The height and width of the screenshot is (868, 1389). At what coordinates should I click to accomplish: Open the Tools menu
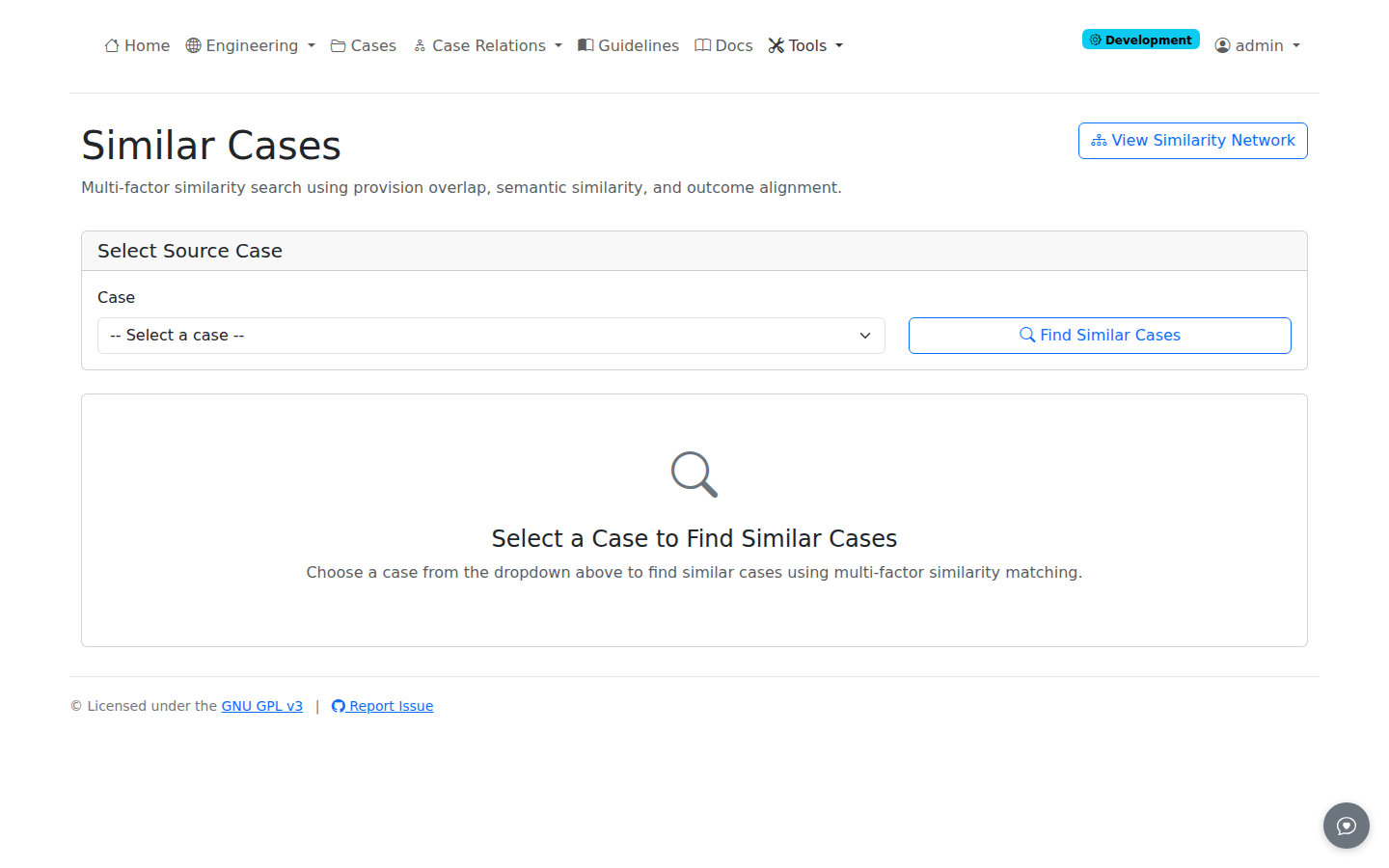pyautogui.click(x=805, y=45)
